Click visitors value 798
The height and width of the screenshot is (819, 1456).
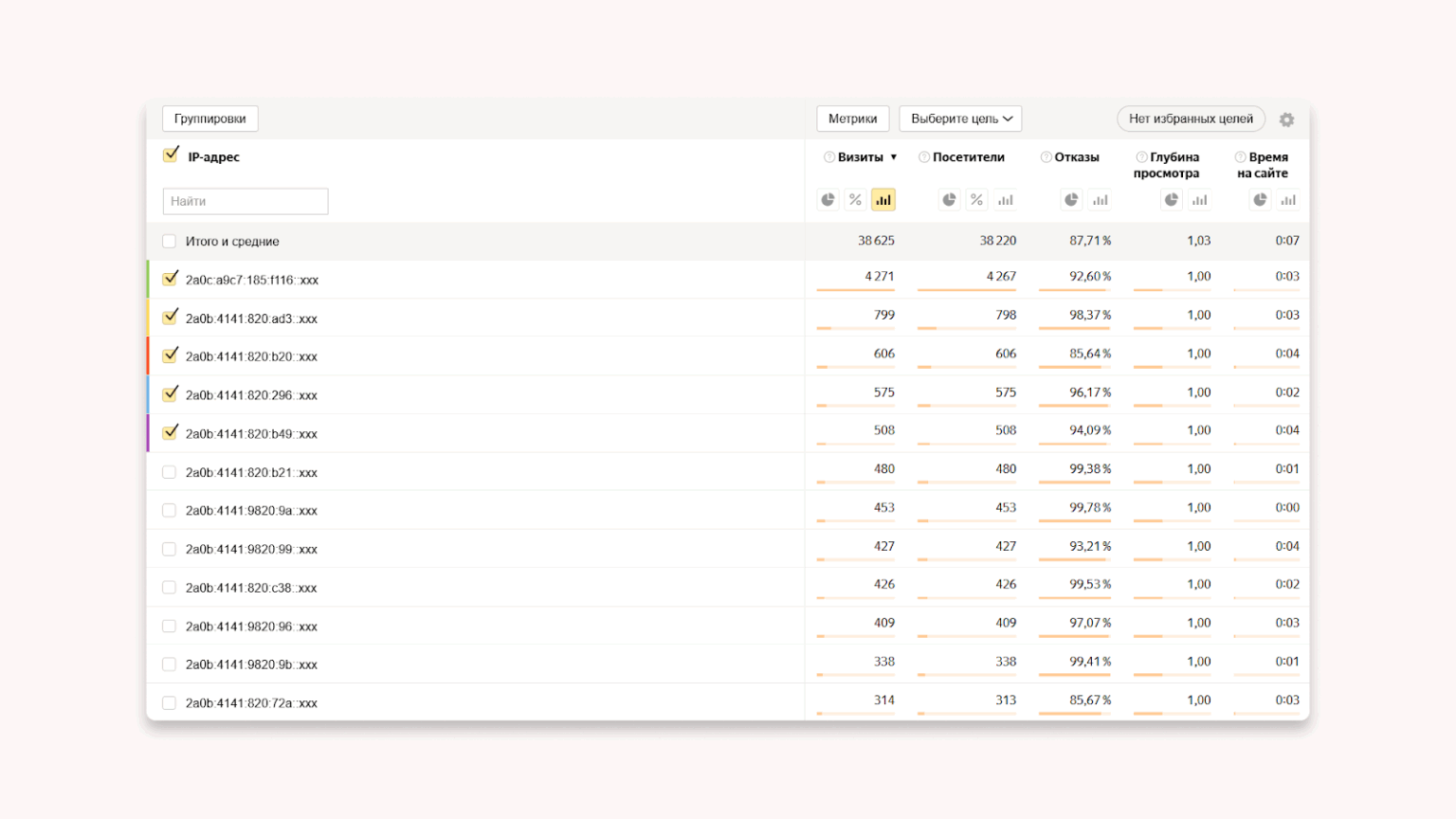1006,315
